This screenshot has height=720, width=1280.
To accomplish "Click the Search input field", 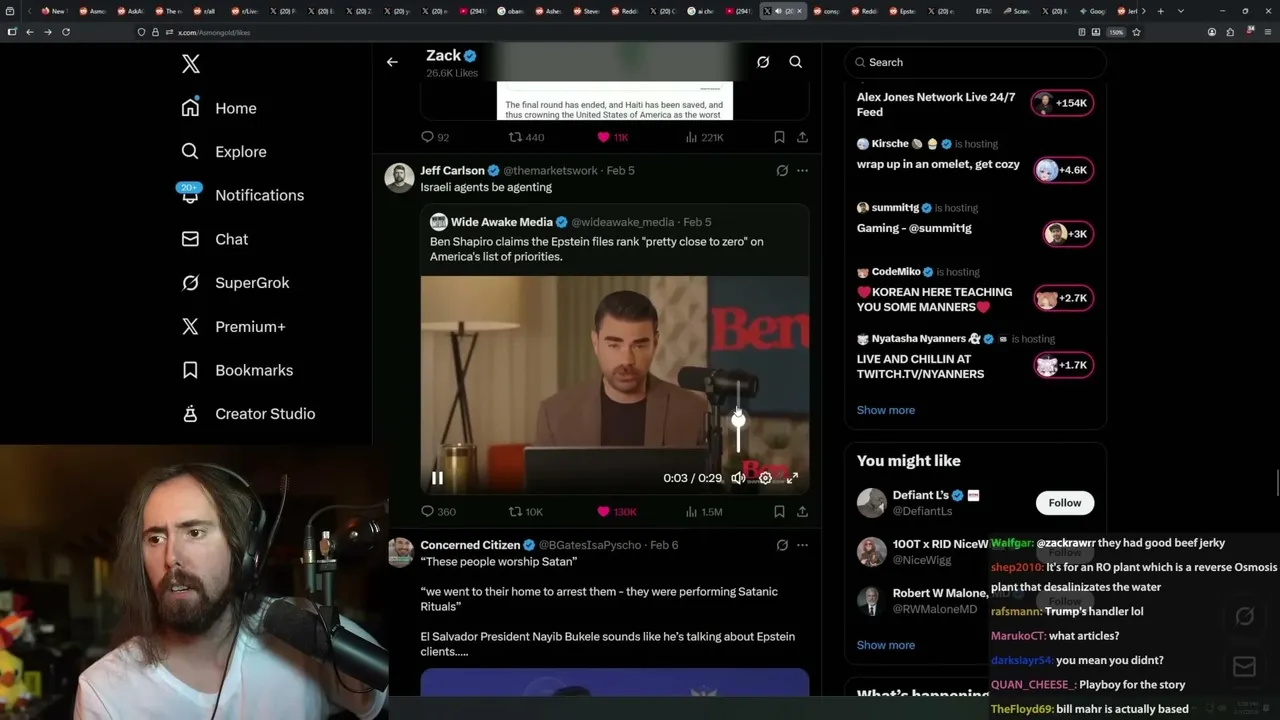I will [976, 62].
